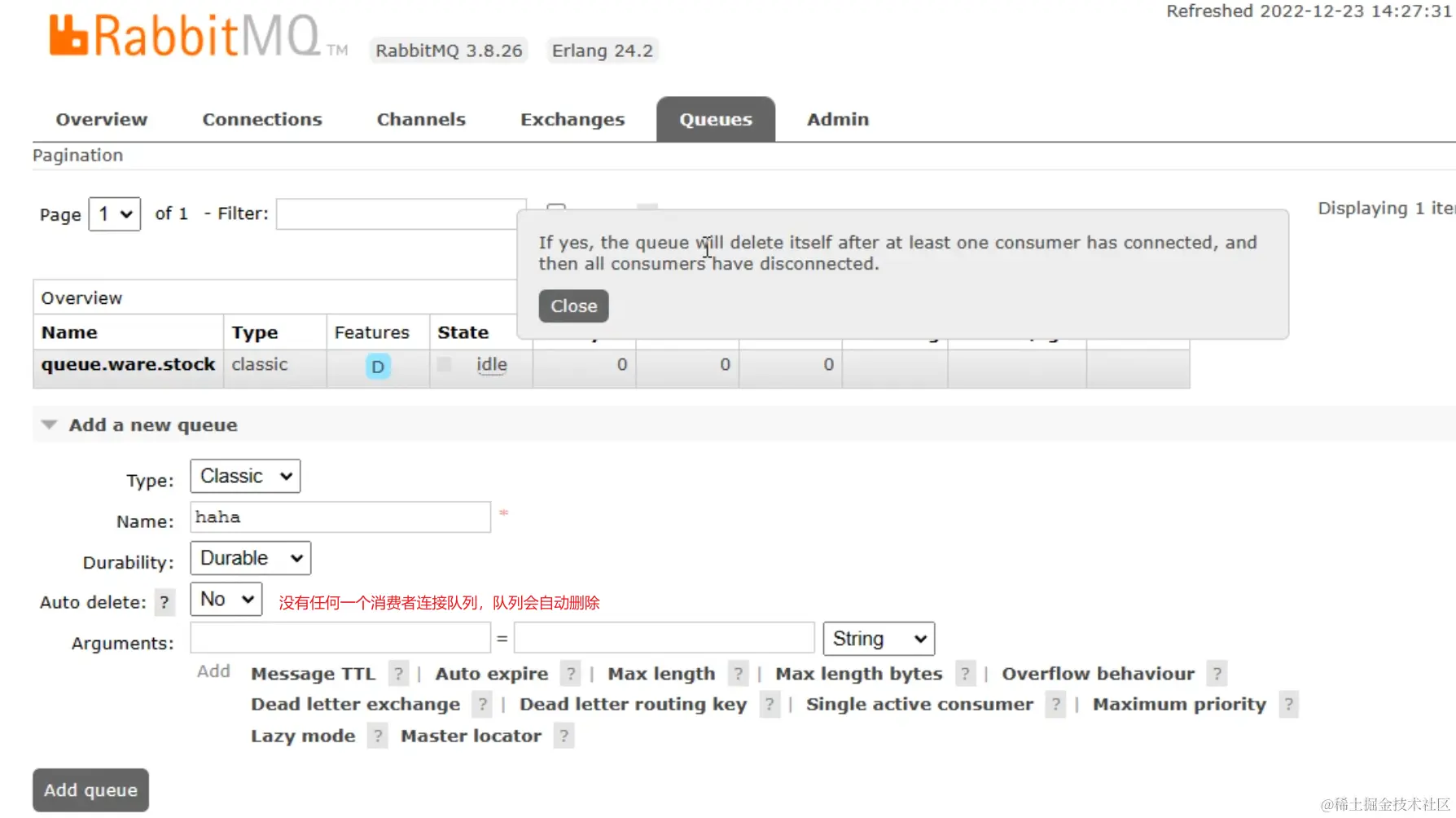Open the queue Type dropdown

(x=245, y=476)
